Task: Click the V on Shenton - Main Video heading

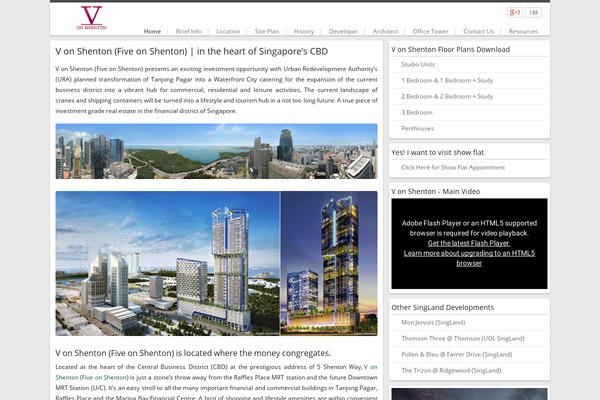Action: pyautogui.click(x=435, y=191)
